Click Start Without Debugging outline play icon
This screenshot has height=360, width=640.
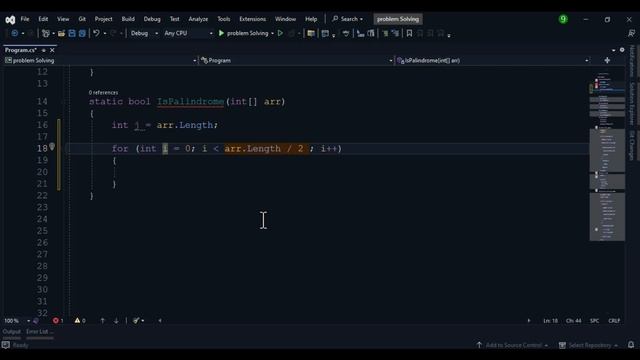click(x=280, y=33)
